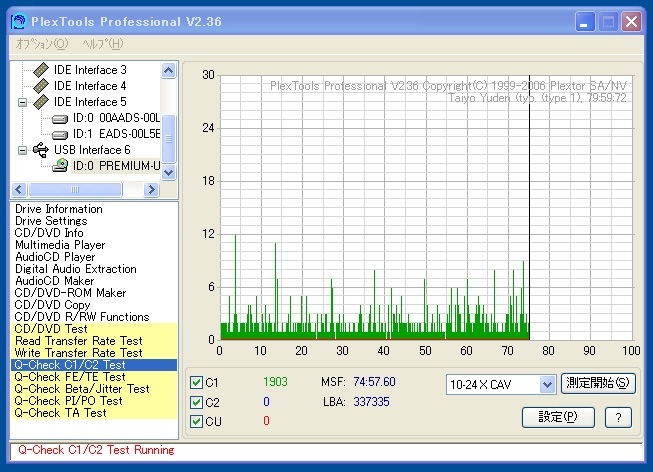Select the IDE Interface 3 chip icon

point(41,70)
